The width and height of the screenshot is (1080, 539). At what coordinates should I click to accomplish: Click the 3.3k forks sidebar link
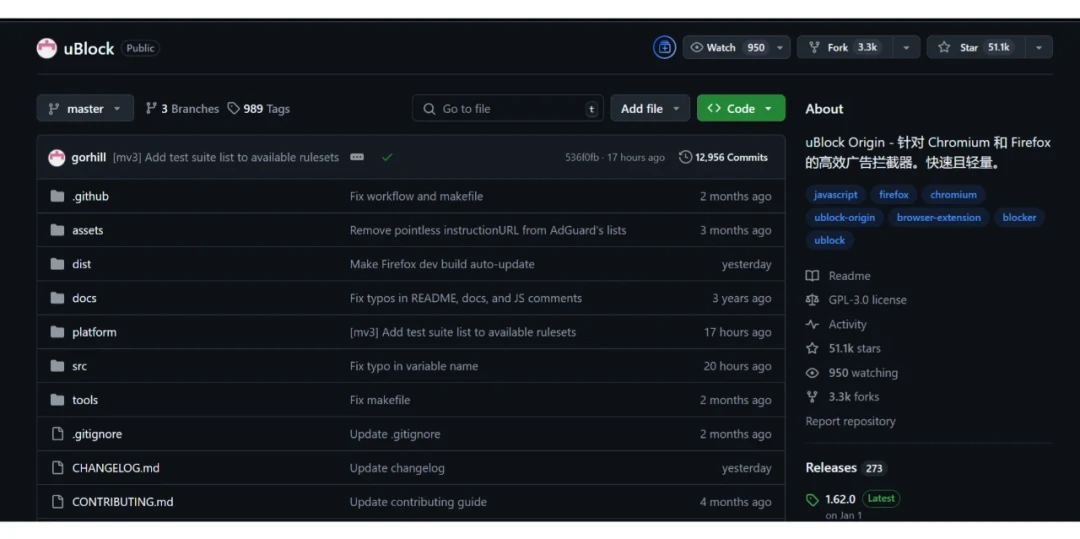(x=842, y=397)
